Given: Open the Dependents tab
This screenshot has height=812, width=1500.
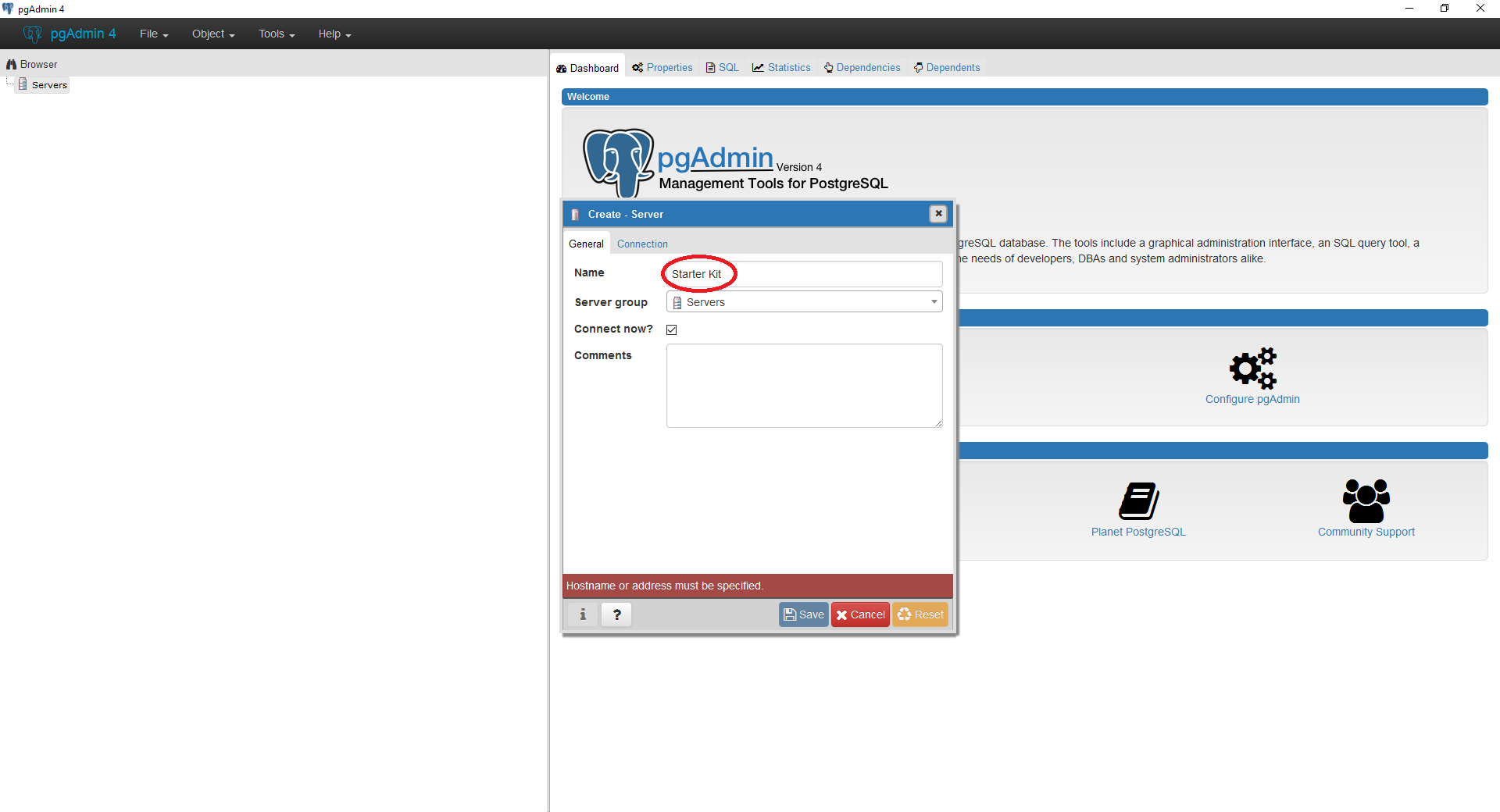Looking at the screenshot, I should click(x=947, y=68).
